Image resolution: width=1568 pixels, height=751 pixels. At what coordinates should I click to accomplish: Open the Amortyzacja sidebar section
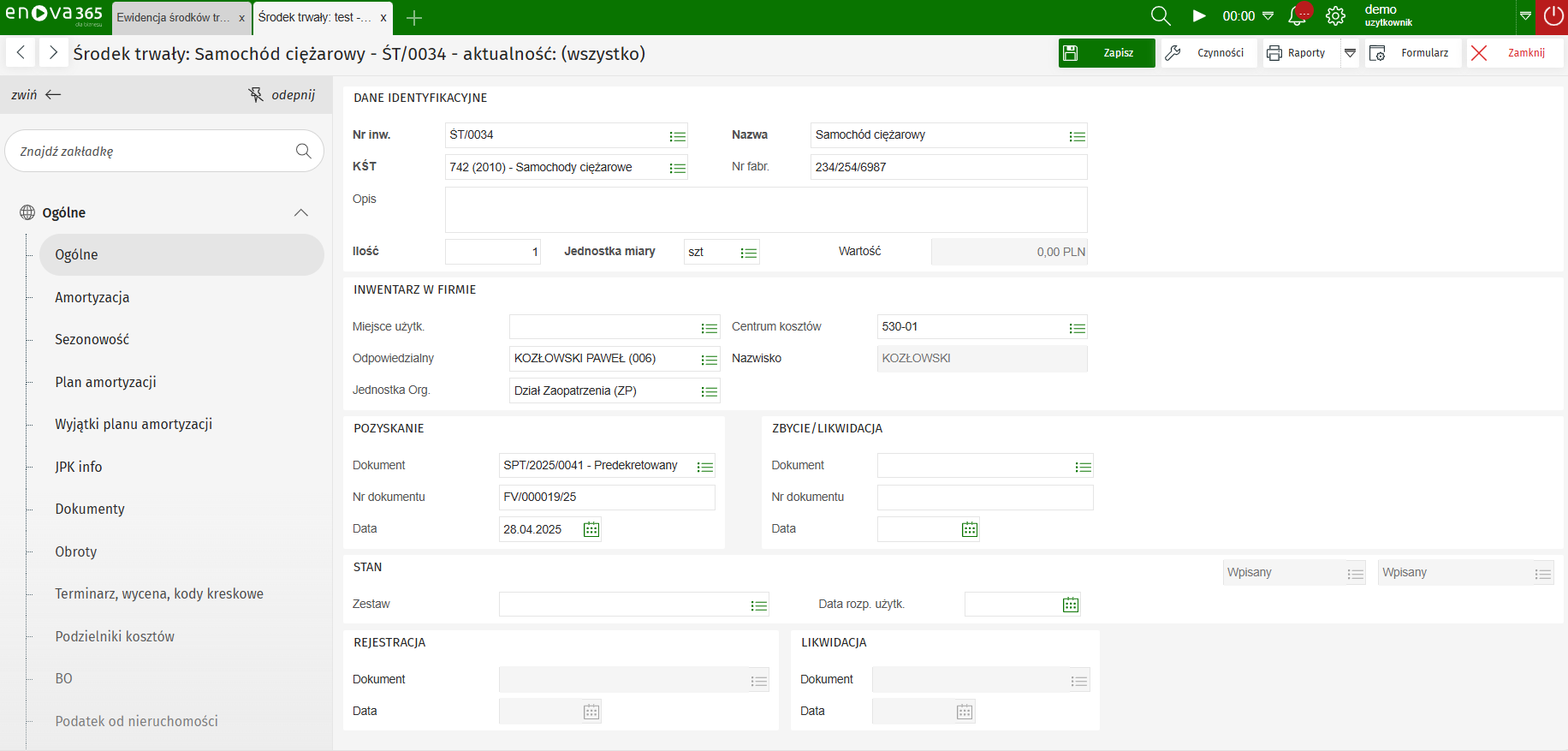pos(92,297)
